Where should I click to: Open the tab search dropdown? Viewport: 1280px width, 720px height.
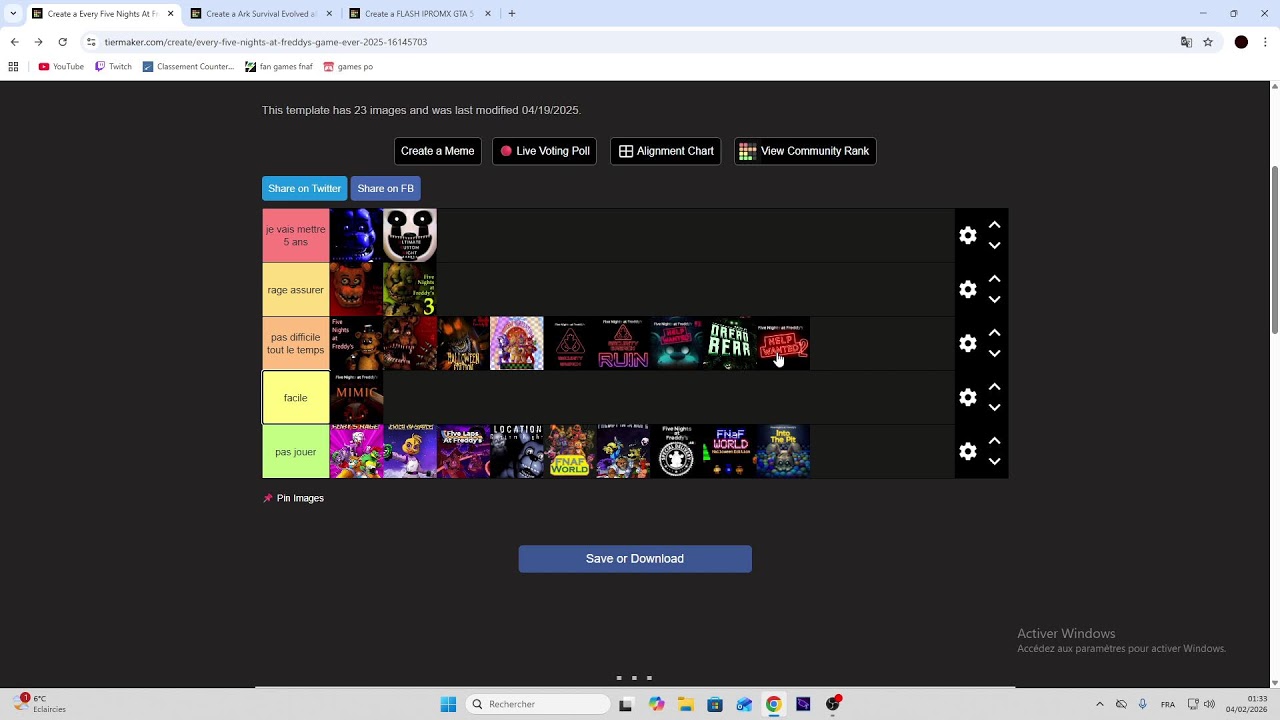[13, 14]
